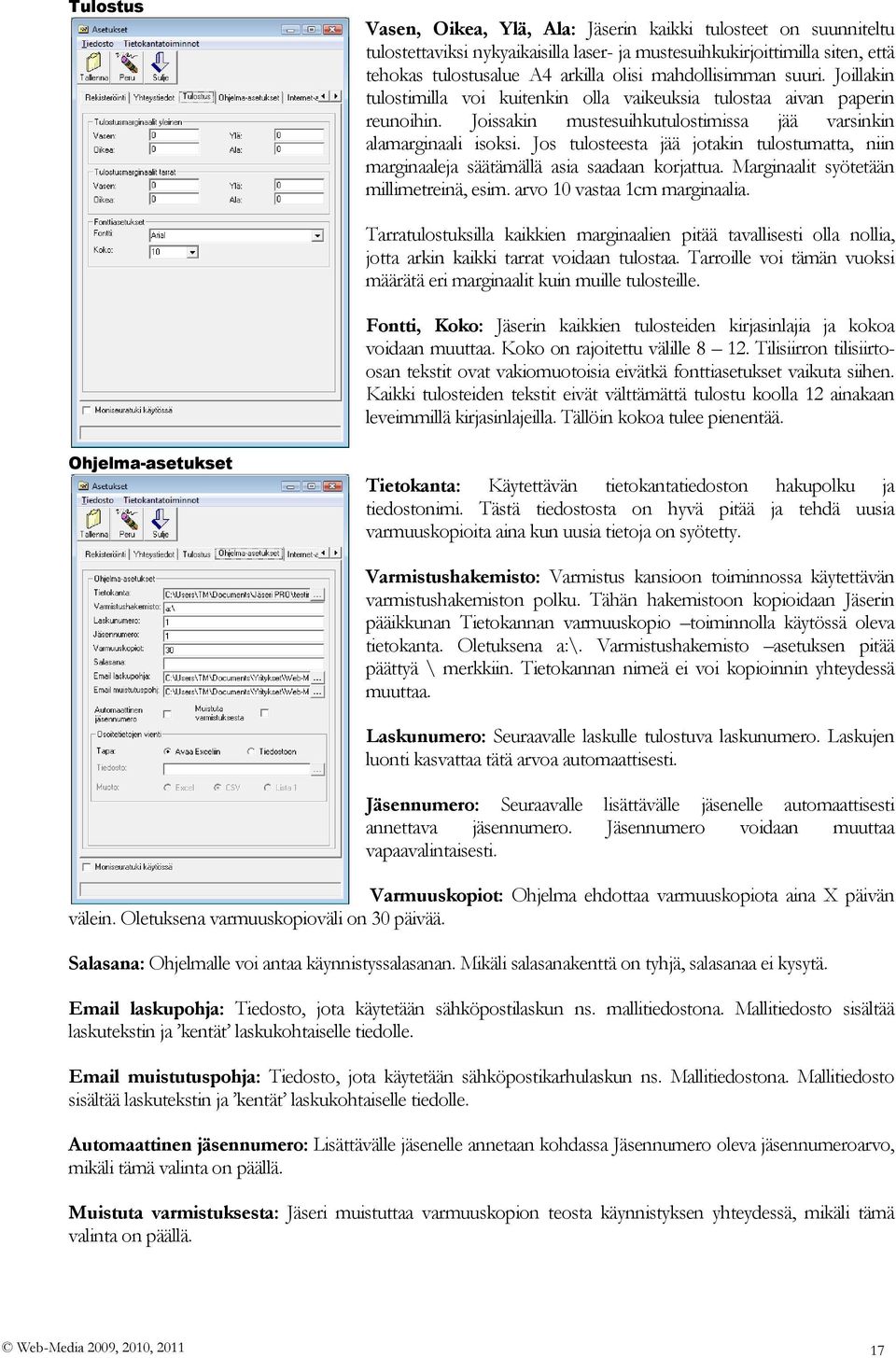Viewport: 896px width, 1358px height.
Task: Click the empty Salasana input field
Action: click(x=245, y=664)
